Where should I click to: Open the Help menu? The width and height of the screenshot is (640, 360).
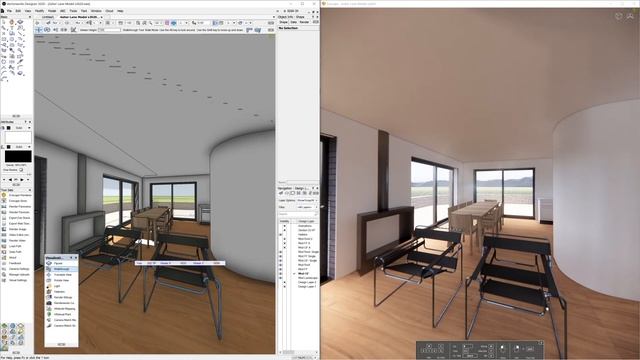click(x=120, y=11)
